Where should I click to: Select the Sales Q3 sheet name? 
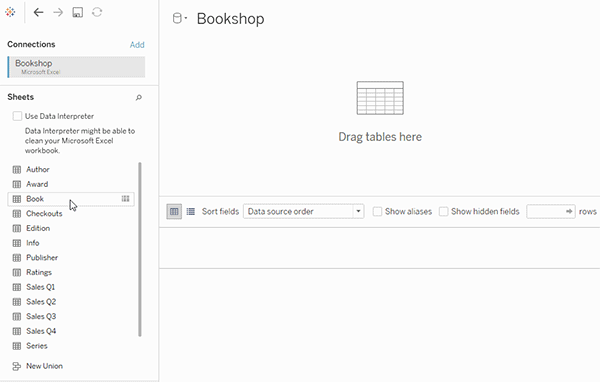coord(41,316)
